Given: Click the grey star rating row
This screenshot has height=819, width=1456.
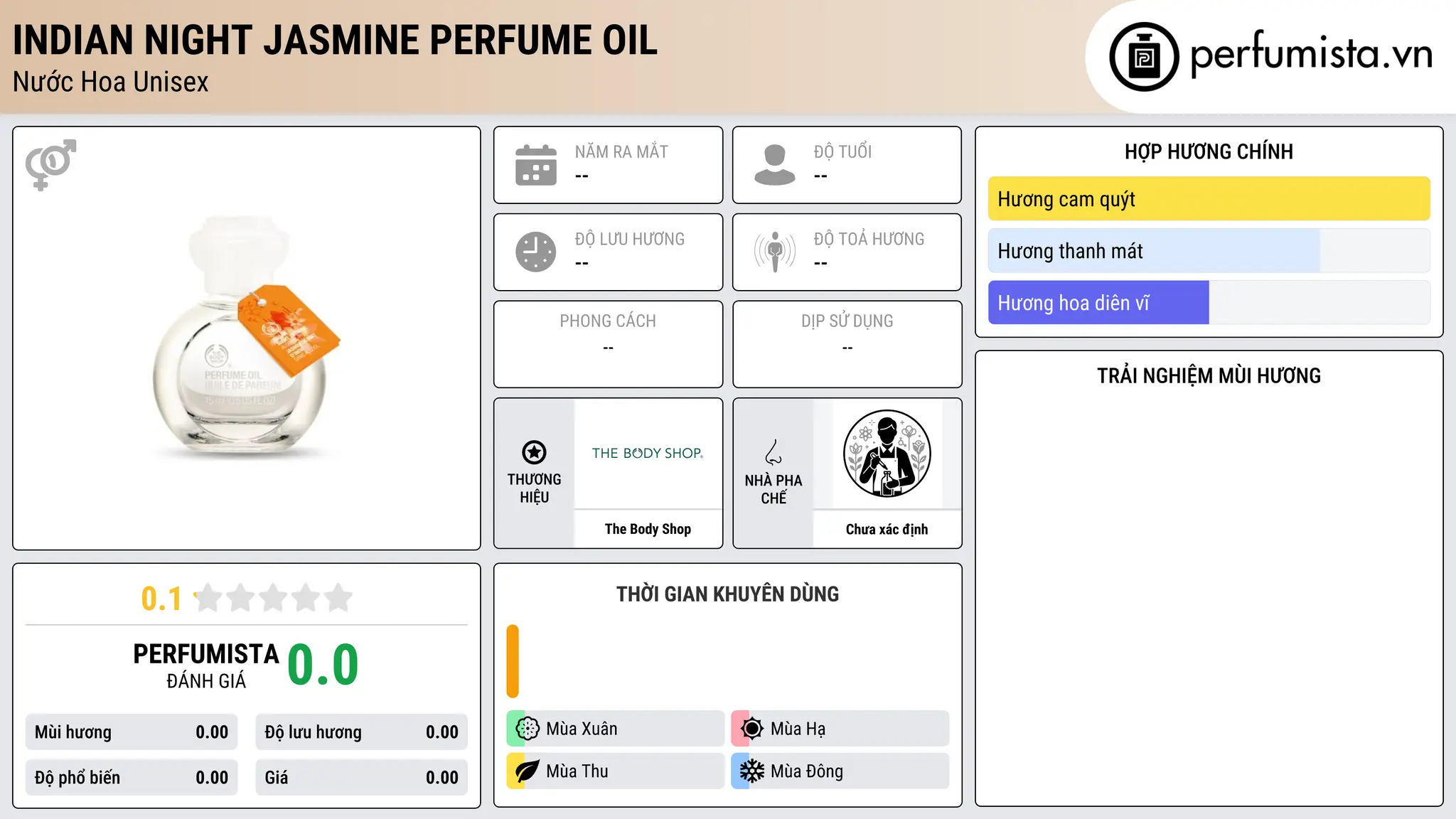Looking at the screenshot, I should [x=274, y=598].
